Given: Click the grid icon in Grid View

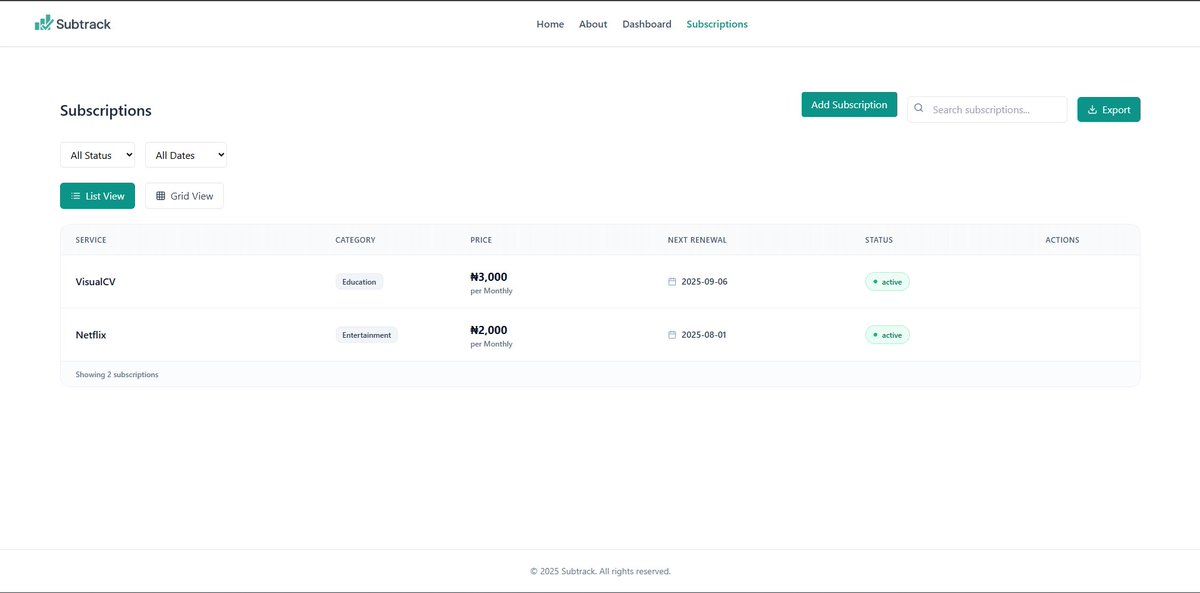Looking at the screenshot, I should pos(160,196).
